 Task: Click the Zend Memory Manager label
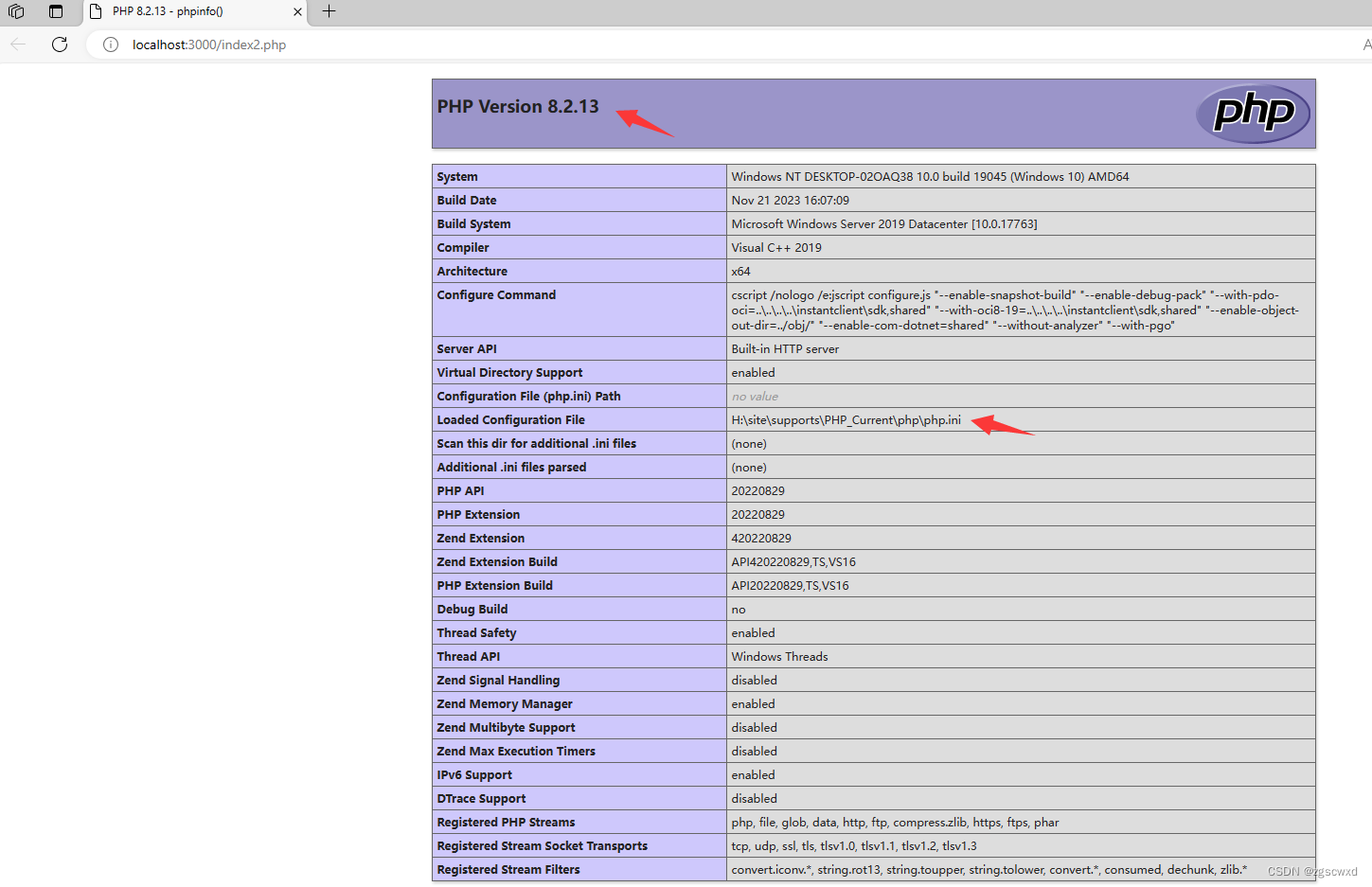505,704
